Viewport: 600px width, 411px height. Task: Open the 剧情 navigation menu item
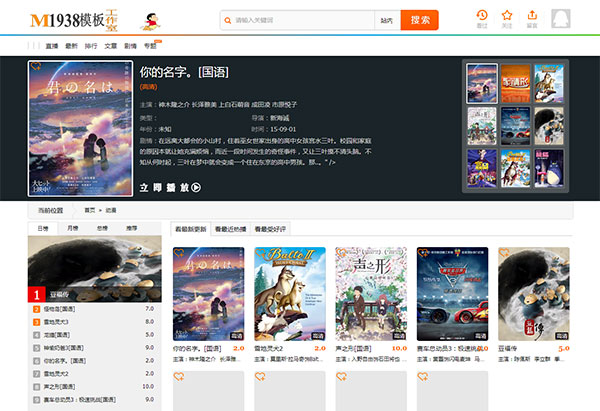click(130, 46)
